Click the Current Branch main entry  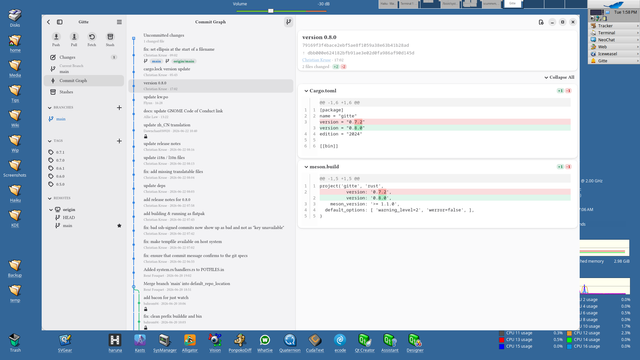pos(84,69)
